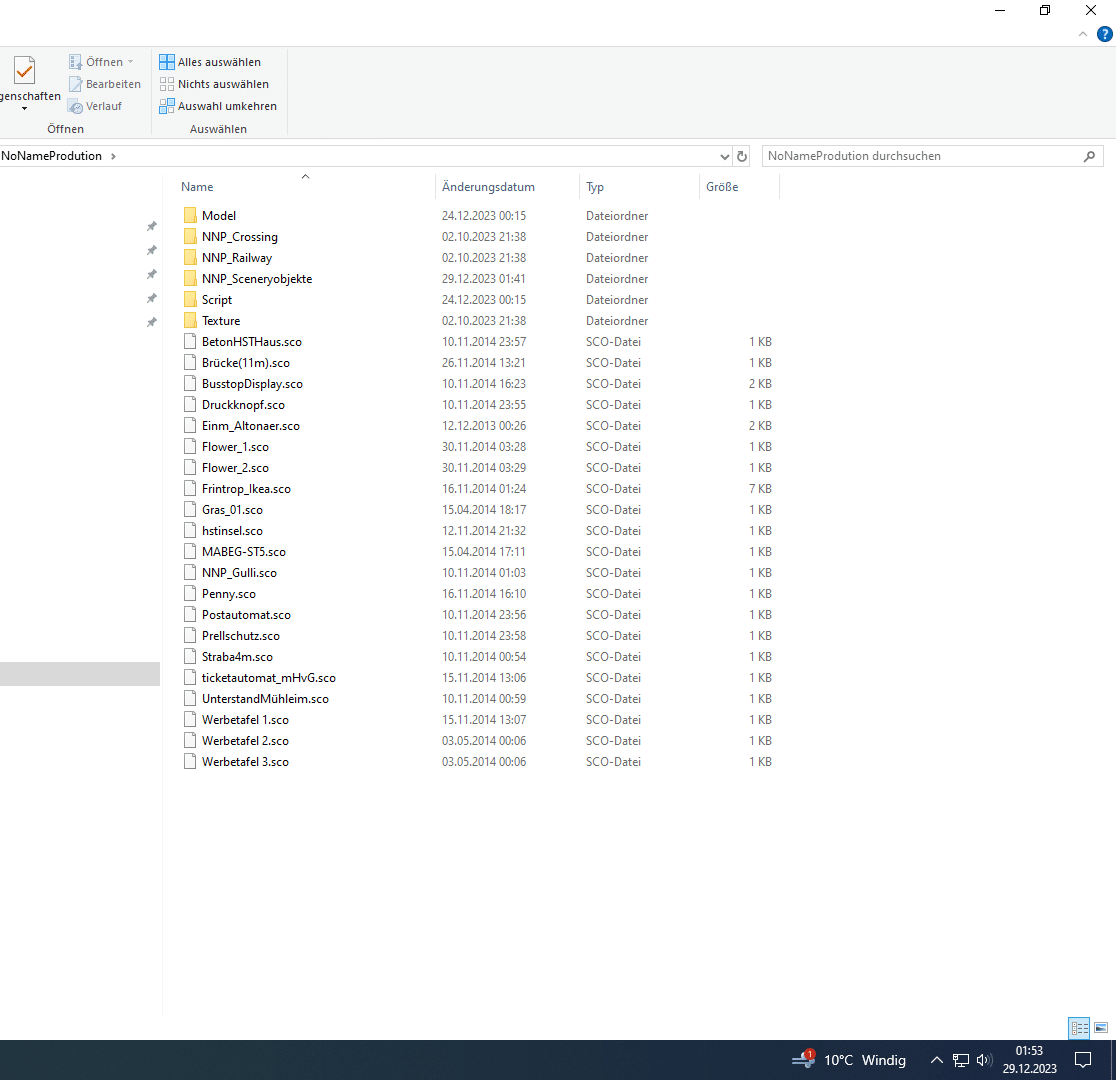Click the Bearbeiten edit icon
1116x1080 pixels.
[76, 84]
